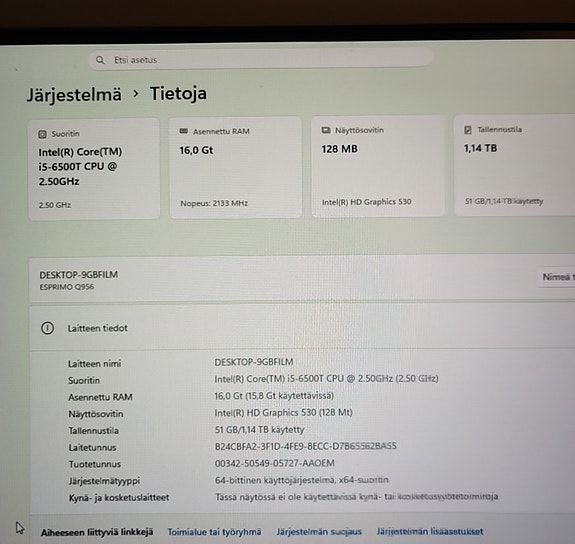Expand the Laitteen tiedot section header

302,328
